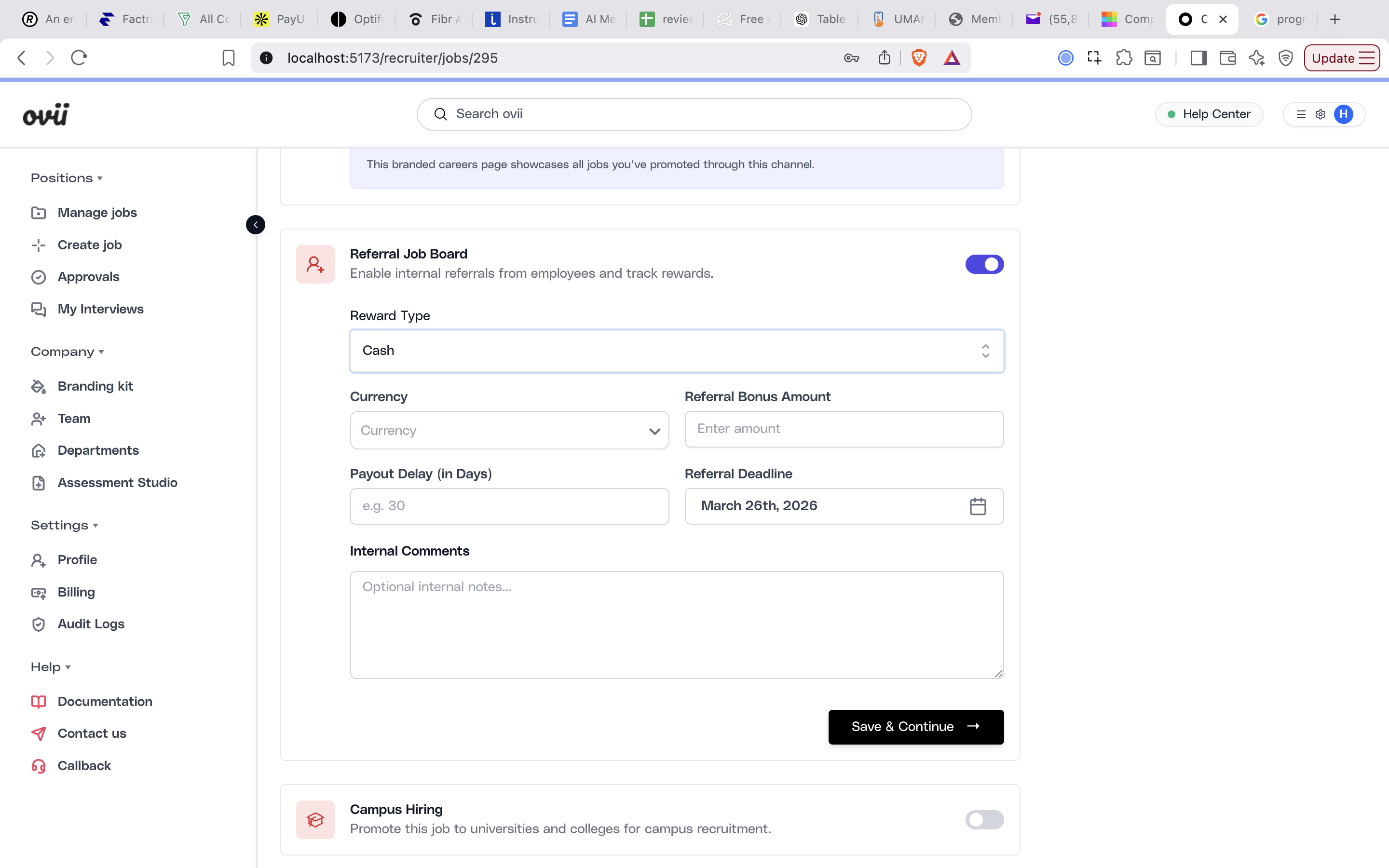Click the Billing icon in sidebar
Screen dimensions: 1389x868
point(38,592)
